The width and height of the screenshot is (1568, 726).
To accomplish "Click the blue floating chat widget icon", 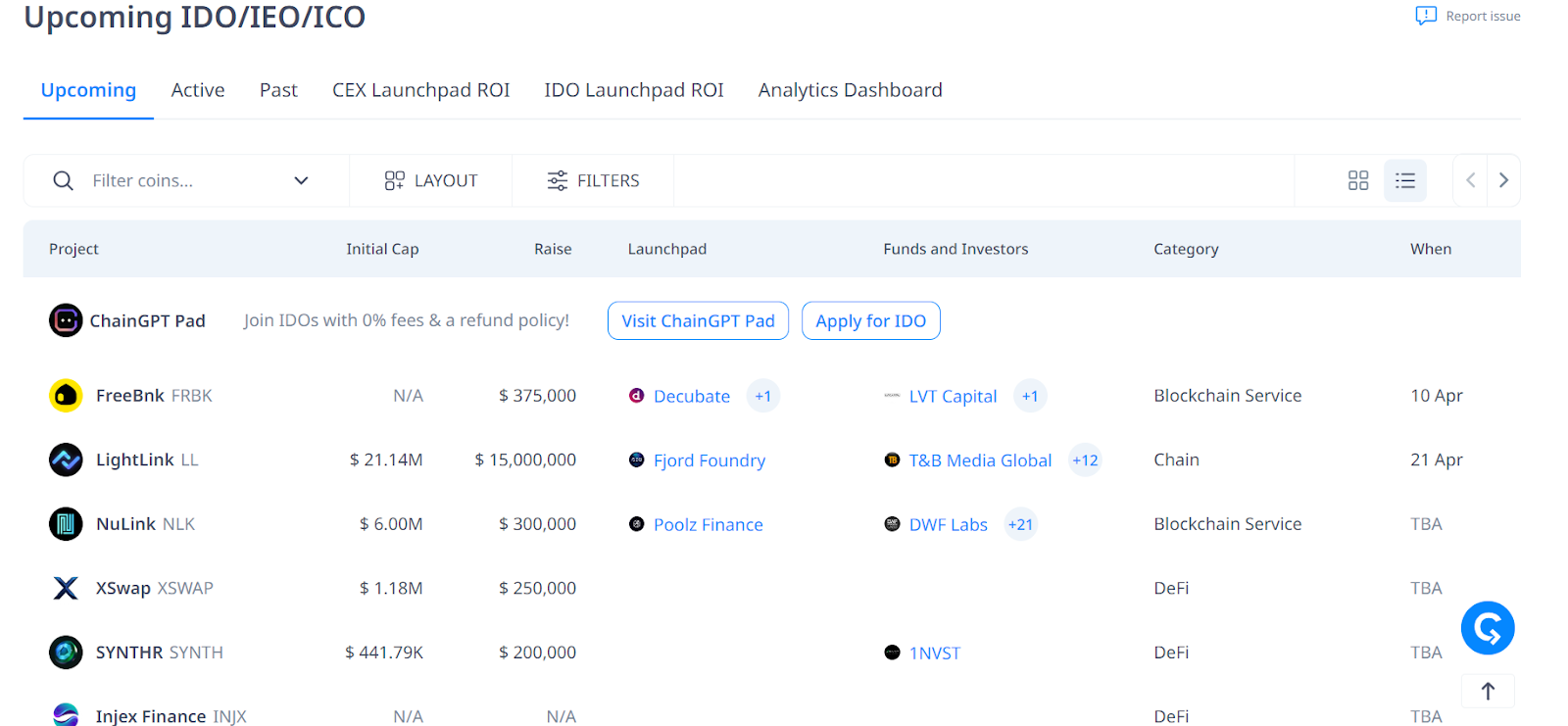I will pyautogui.click(x=1488, y=628).
